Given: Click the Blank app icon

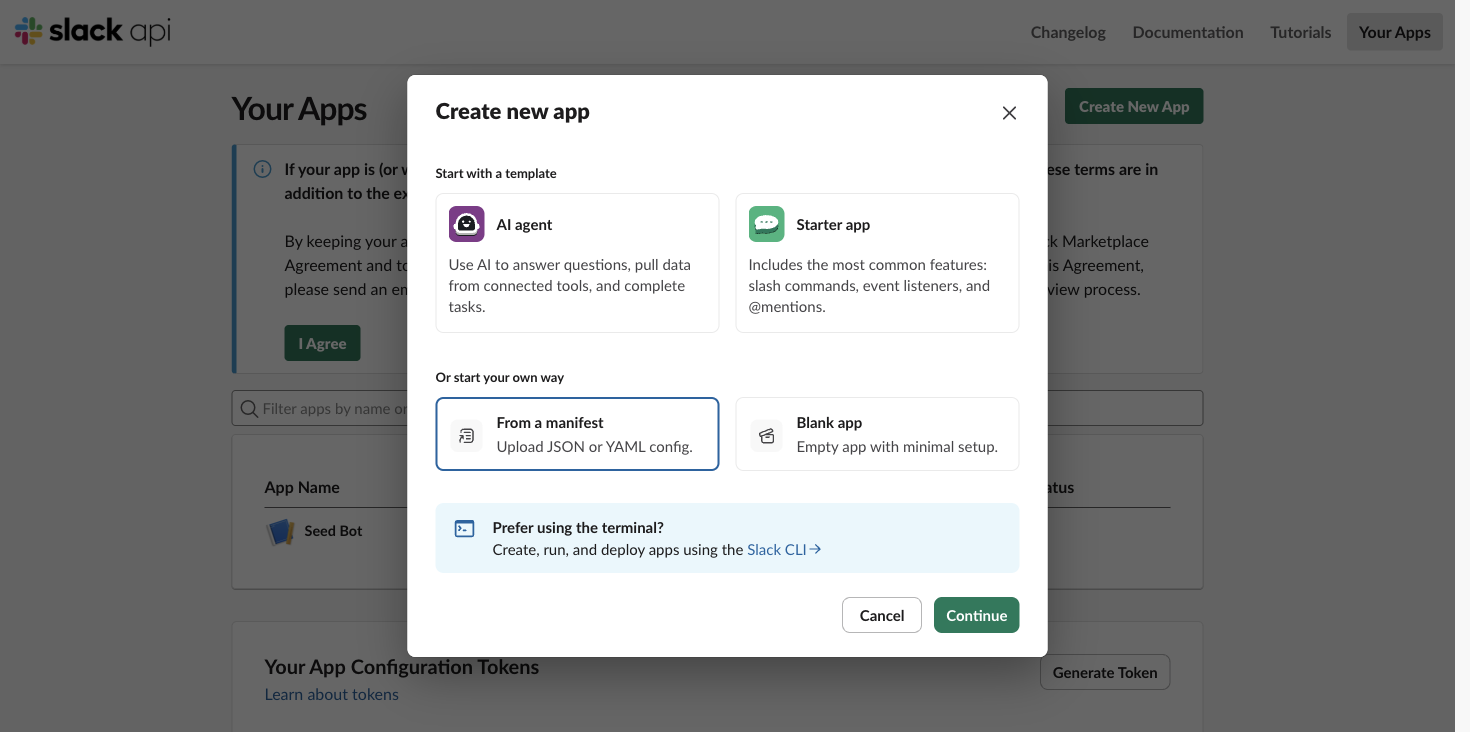Looking at the screenshot, I should click(x=767, y=435).
